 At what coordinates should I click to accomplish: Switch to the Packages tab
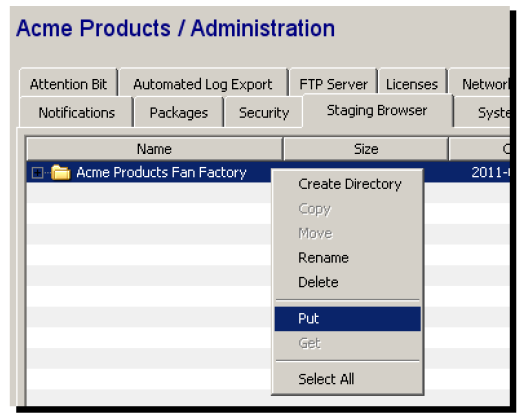[x=178, y=113]
